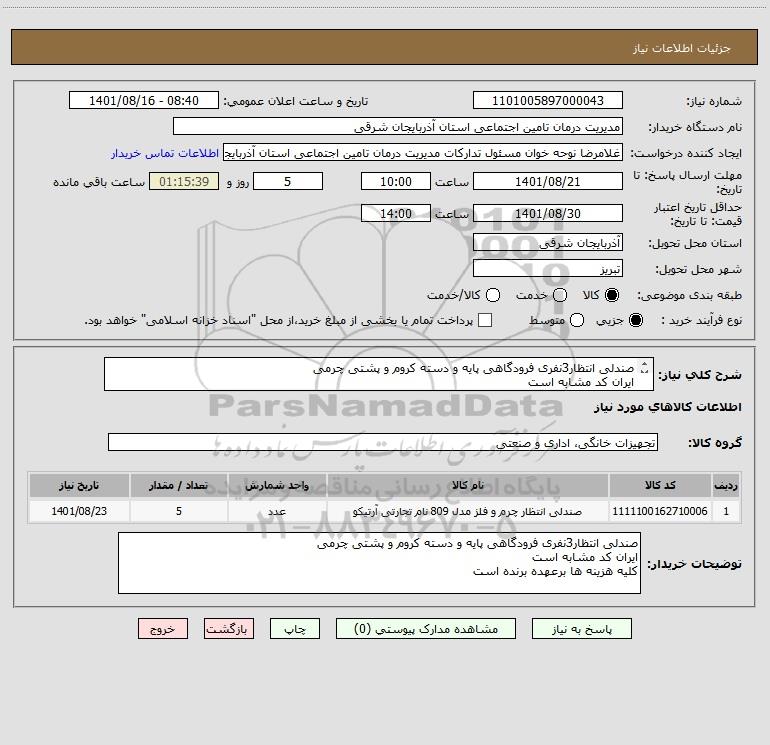The height and width of the screenshot is (745, 770).
Task: Select the متوسط purchase type radio
Action: [x=577, y=320]
